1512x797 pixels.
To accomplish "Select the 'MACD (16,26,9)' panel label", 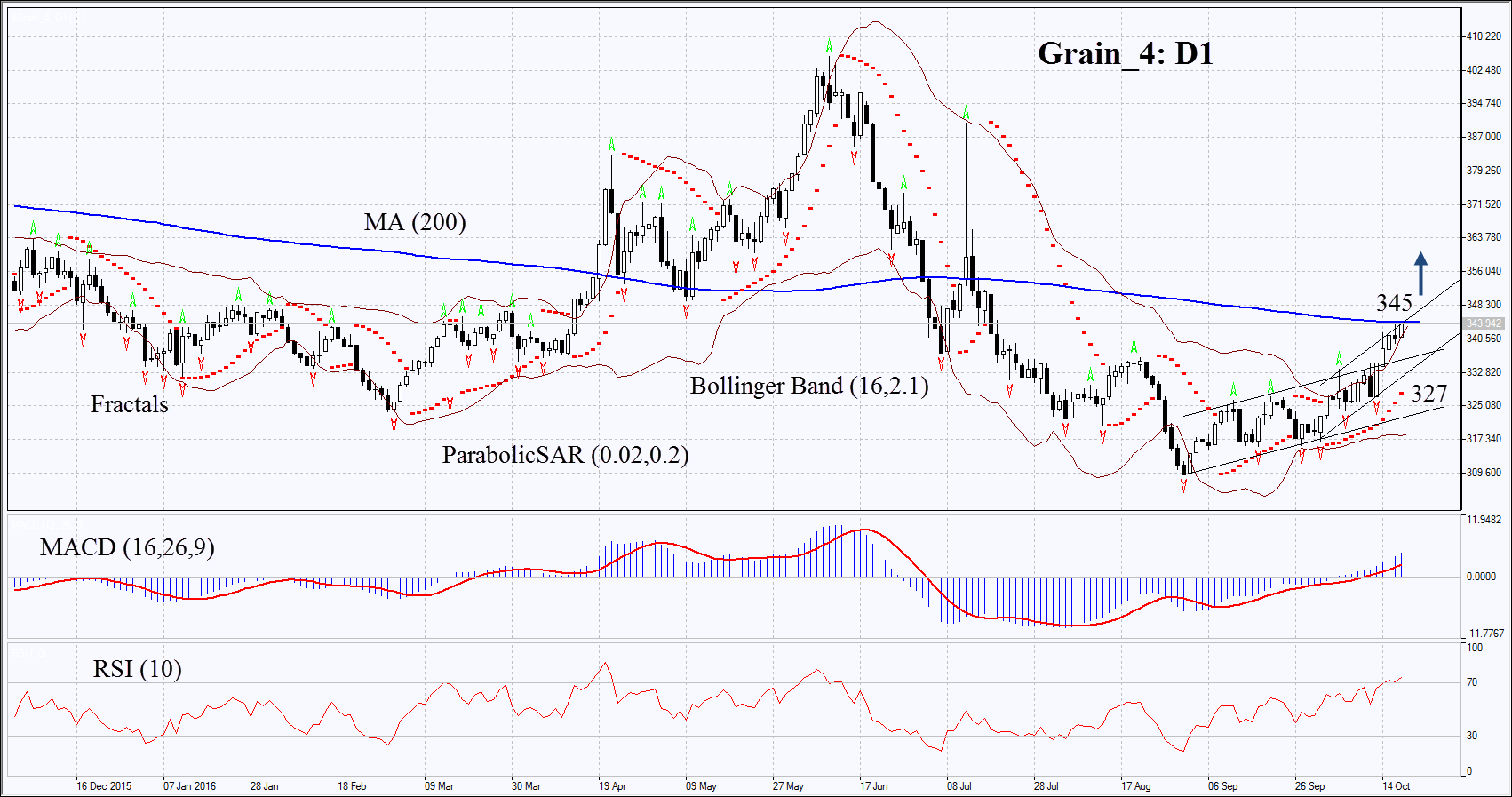I will tap(127, 547).
